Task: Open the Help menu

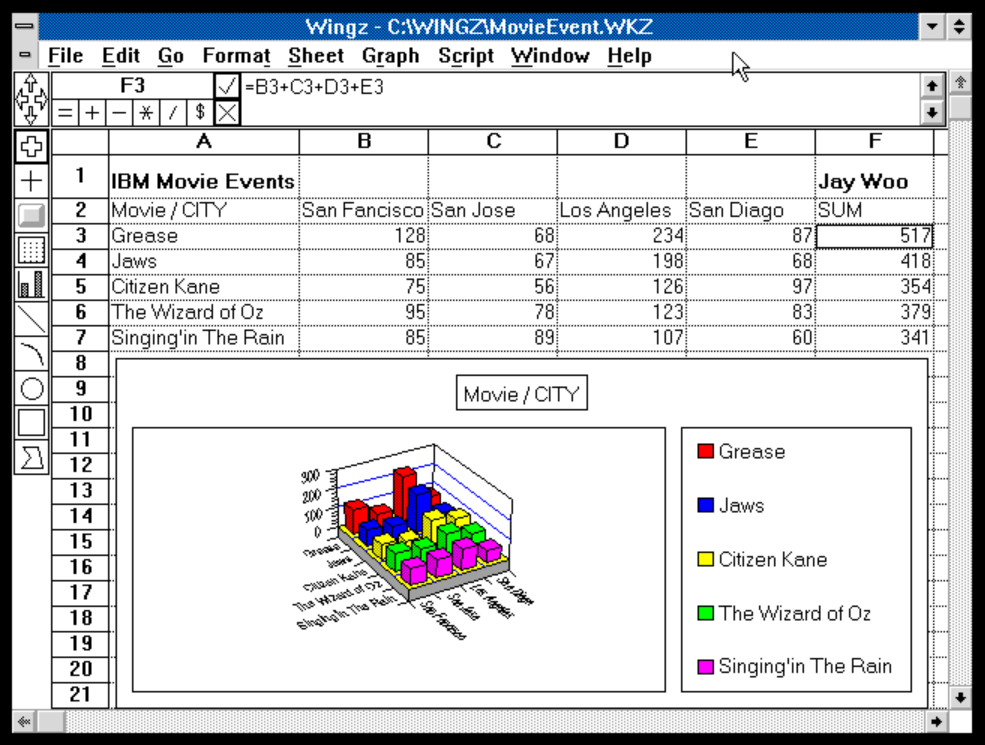Action: (x=629, y=56)
